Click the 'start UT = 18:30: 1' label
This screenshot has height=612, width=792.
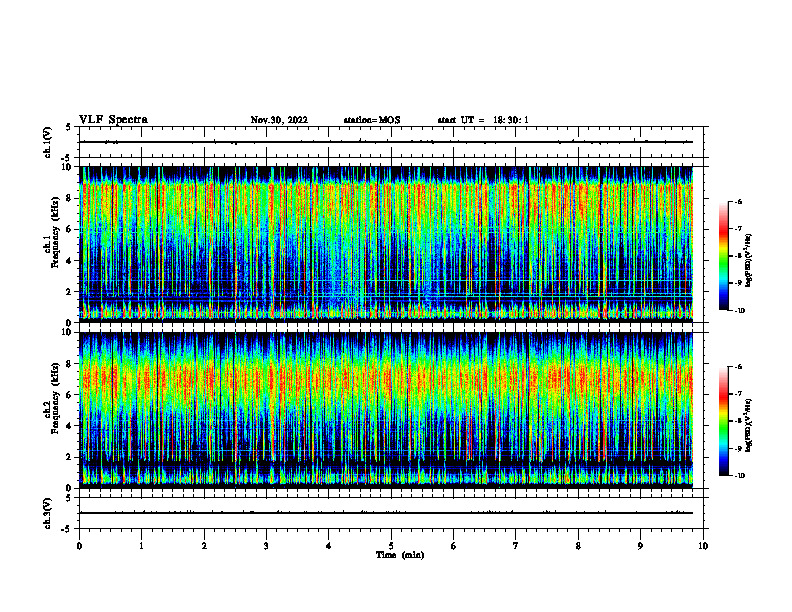point(483,120)
